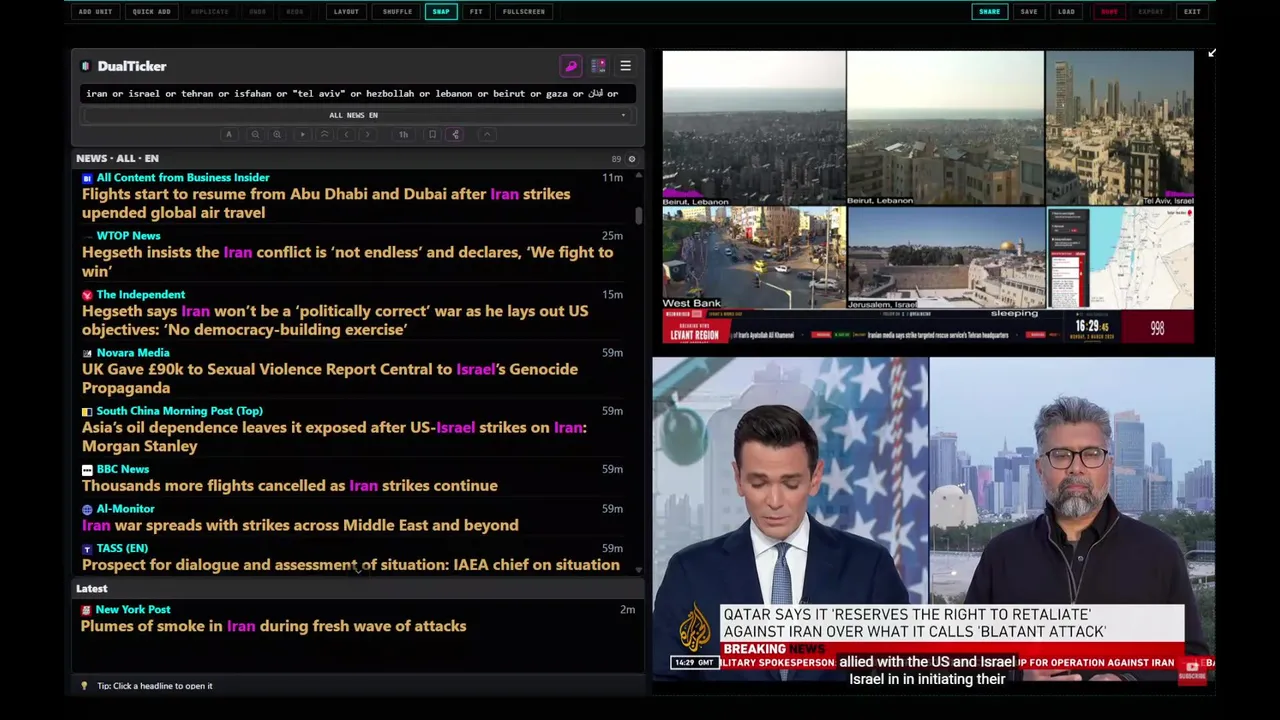Click the Novara Media source icon
Image resolution: width=1280 pixels, height=720 pixels.
pos(87,353)
